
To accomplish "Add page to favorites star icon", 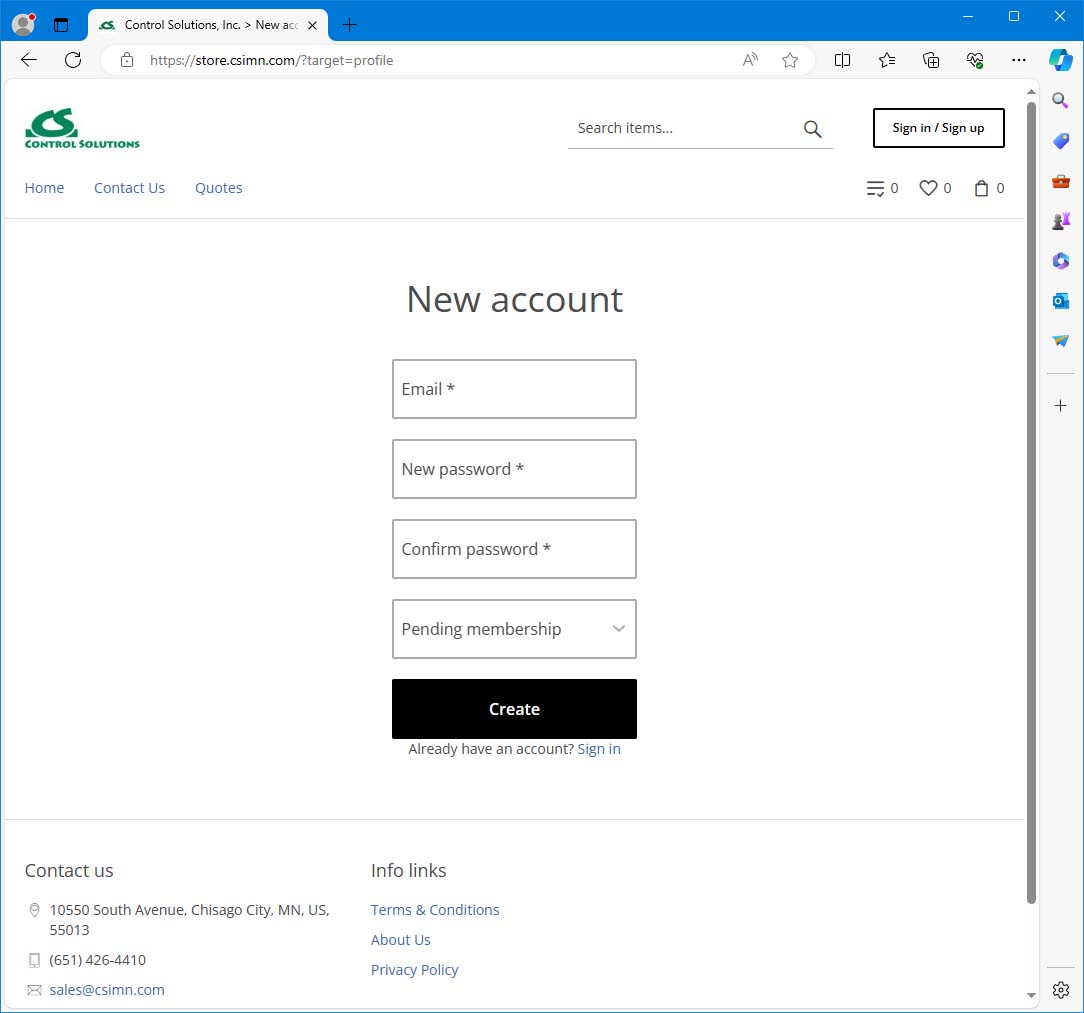I will tap(790, 60).
